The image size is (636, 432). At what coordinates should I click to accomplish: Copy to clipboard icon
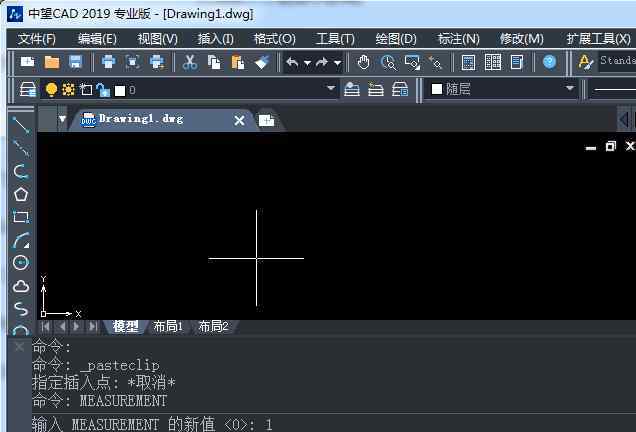(x=214, y=62)
